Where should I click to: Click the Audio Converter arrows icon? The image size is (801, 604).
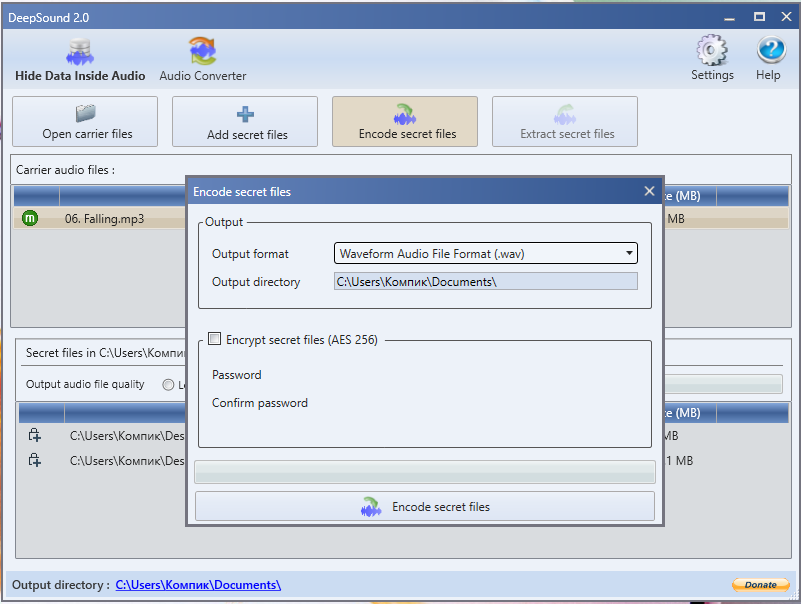coord(203,51)
